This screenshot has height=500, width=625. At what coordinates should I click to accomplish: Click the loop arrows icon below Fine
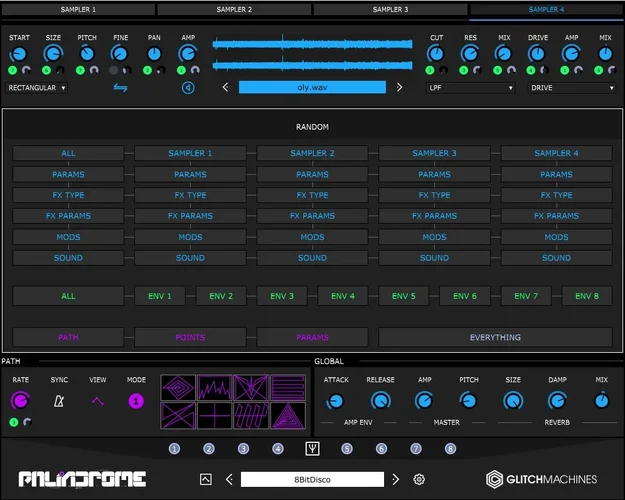tap(121, 88)
